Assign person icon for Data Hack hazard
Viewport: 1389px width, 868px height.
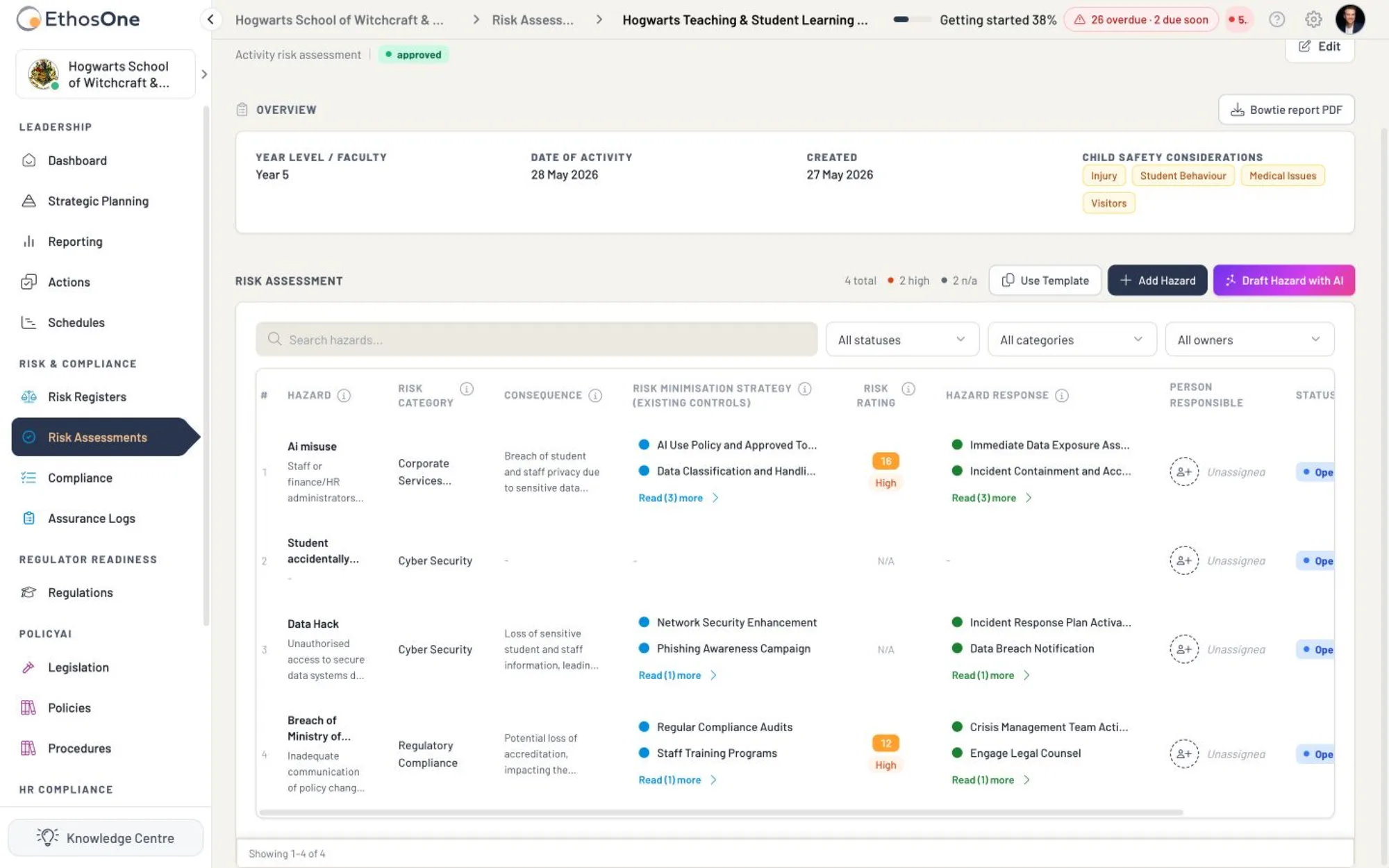1184,650
